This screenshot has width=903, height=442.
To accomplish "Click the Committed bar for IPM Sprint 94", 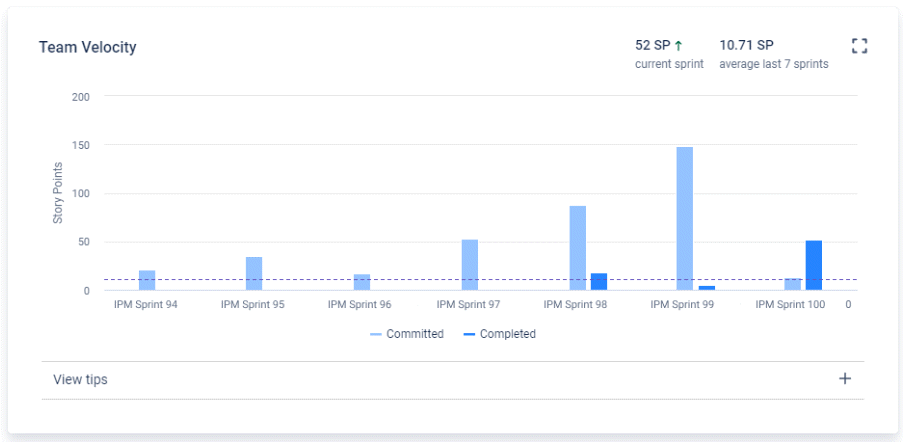I will click(147, 280).
